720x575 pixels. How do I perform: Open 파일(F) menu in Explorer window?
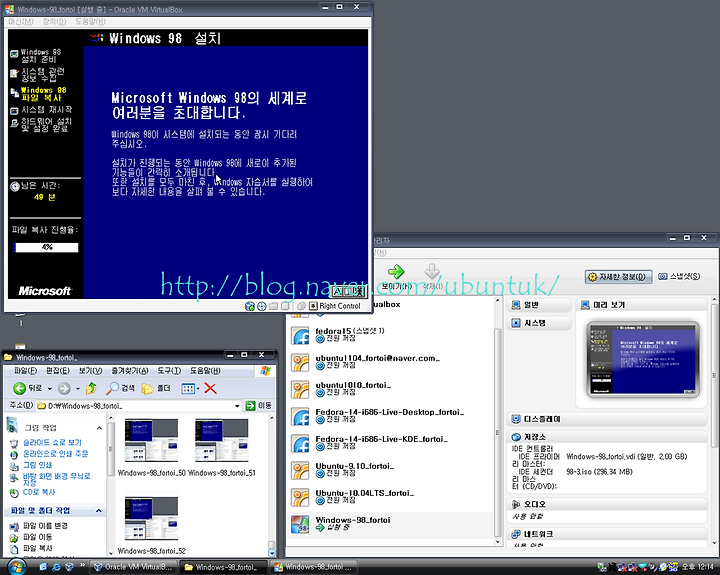point(25,371)
